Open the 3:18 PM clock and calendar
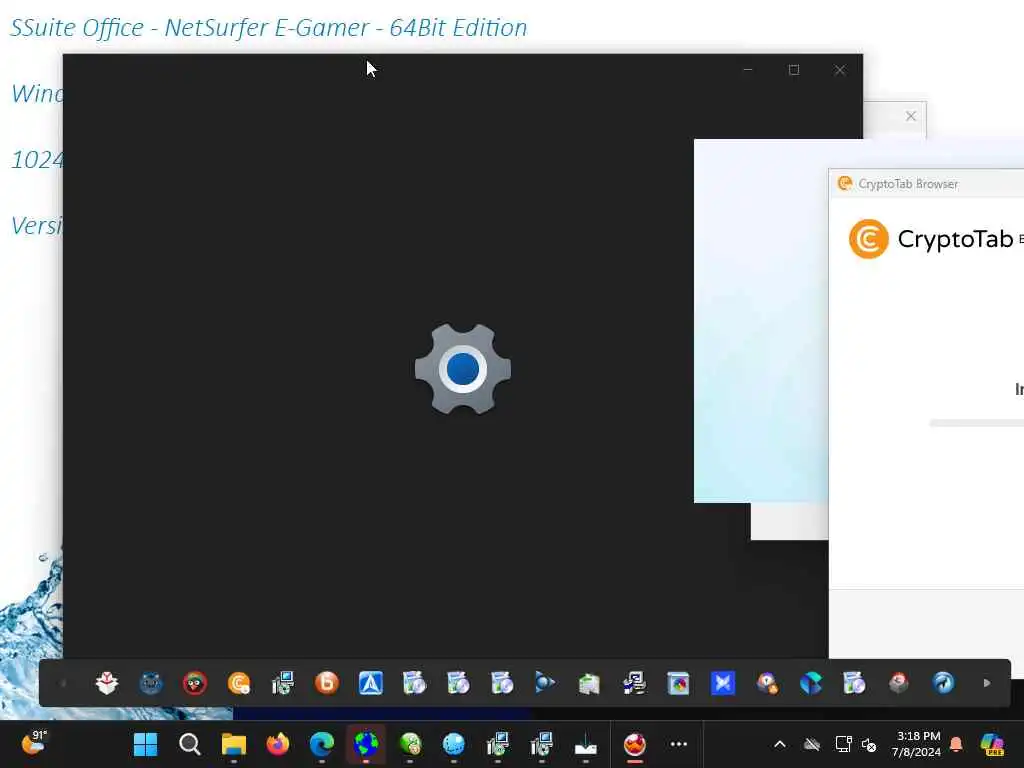The image size is (1024, 768). point(917,744)
